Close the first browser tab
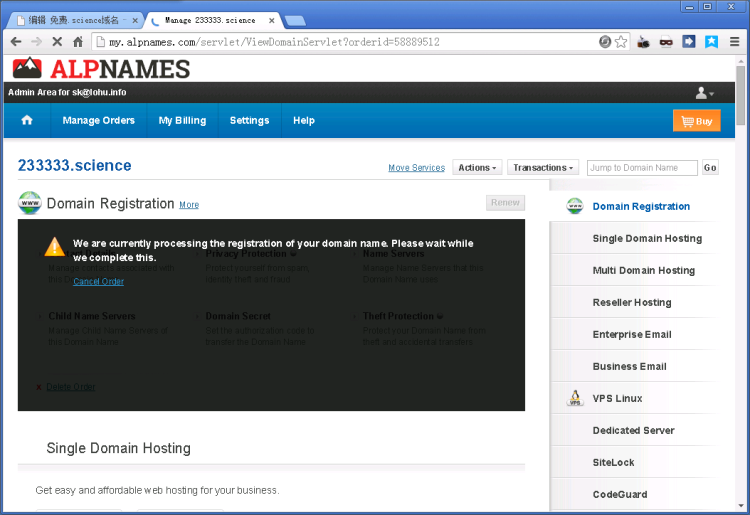This screenshot has width=750, height=515. [x=135, y=21]
